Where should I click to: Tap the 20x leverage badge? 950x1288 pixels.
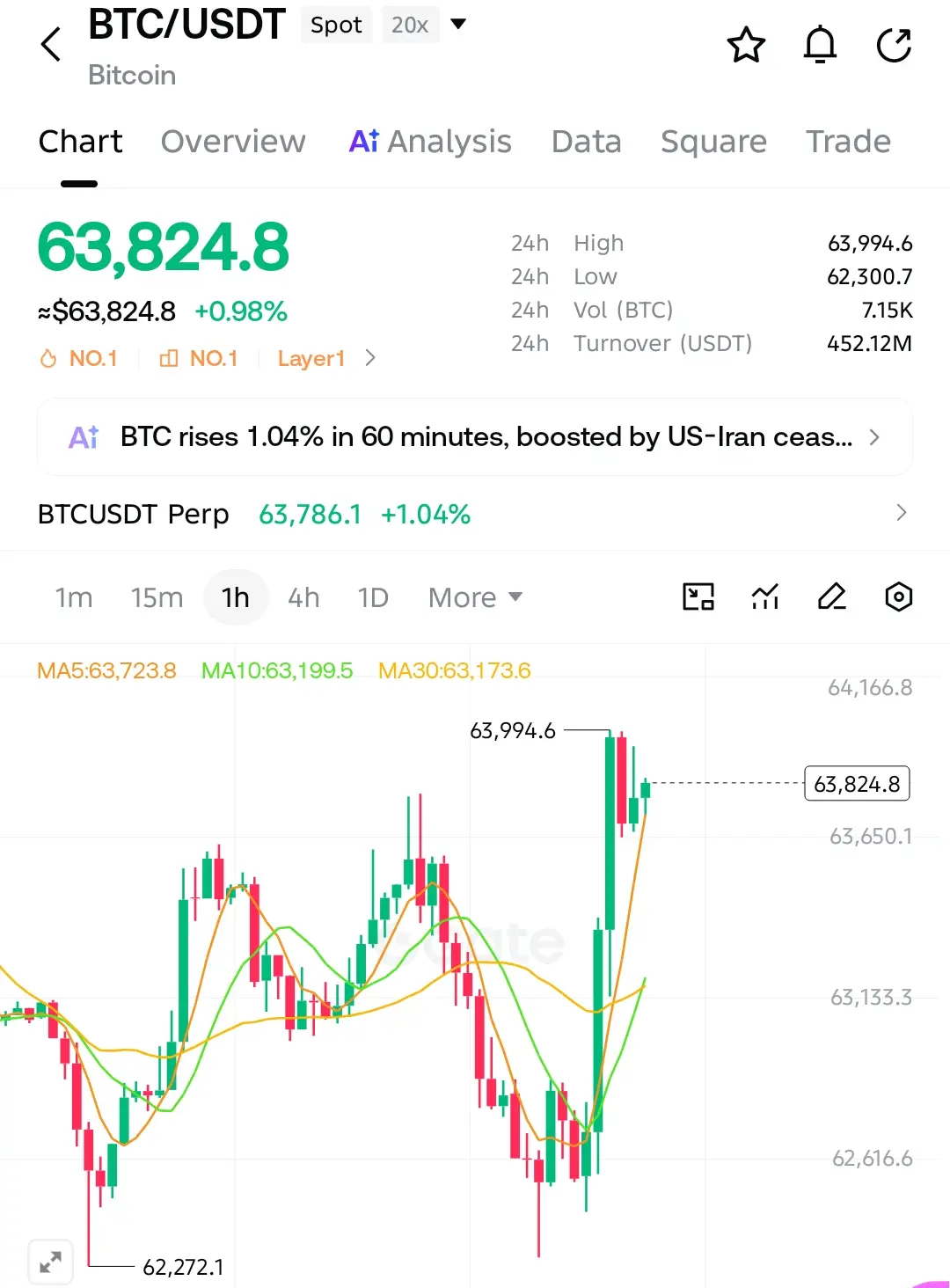click(x=410, y=25)
